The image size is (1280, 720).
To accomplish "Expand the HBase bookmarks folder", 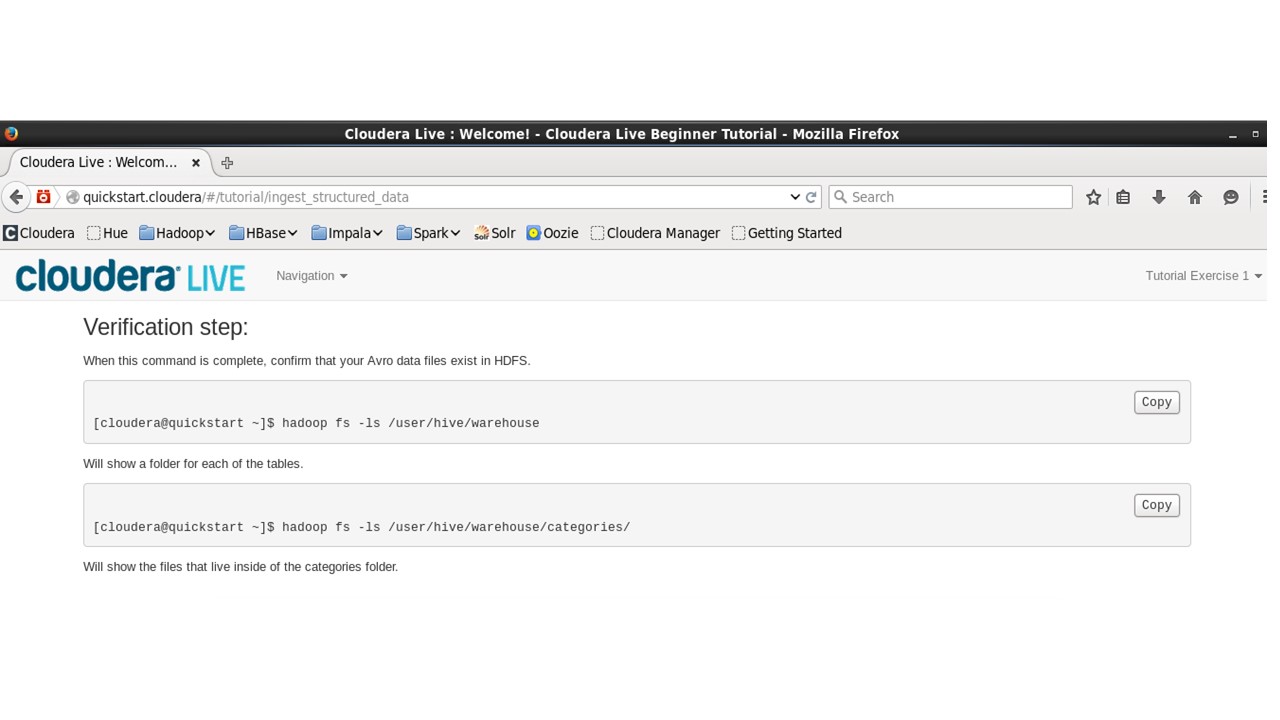I will [263, 233].
